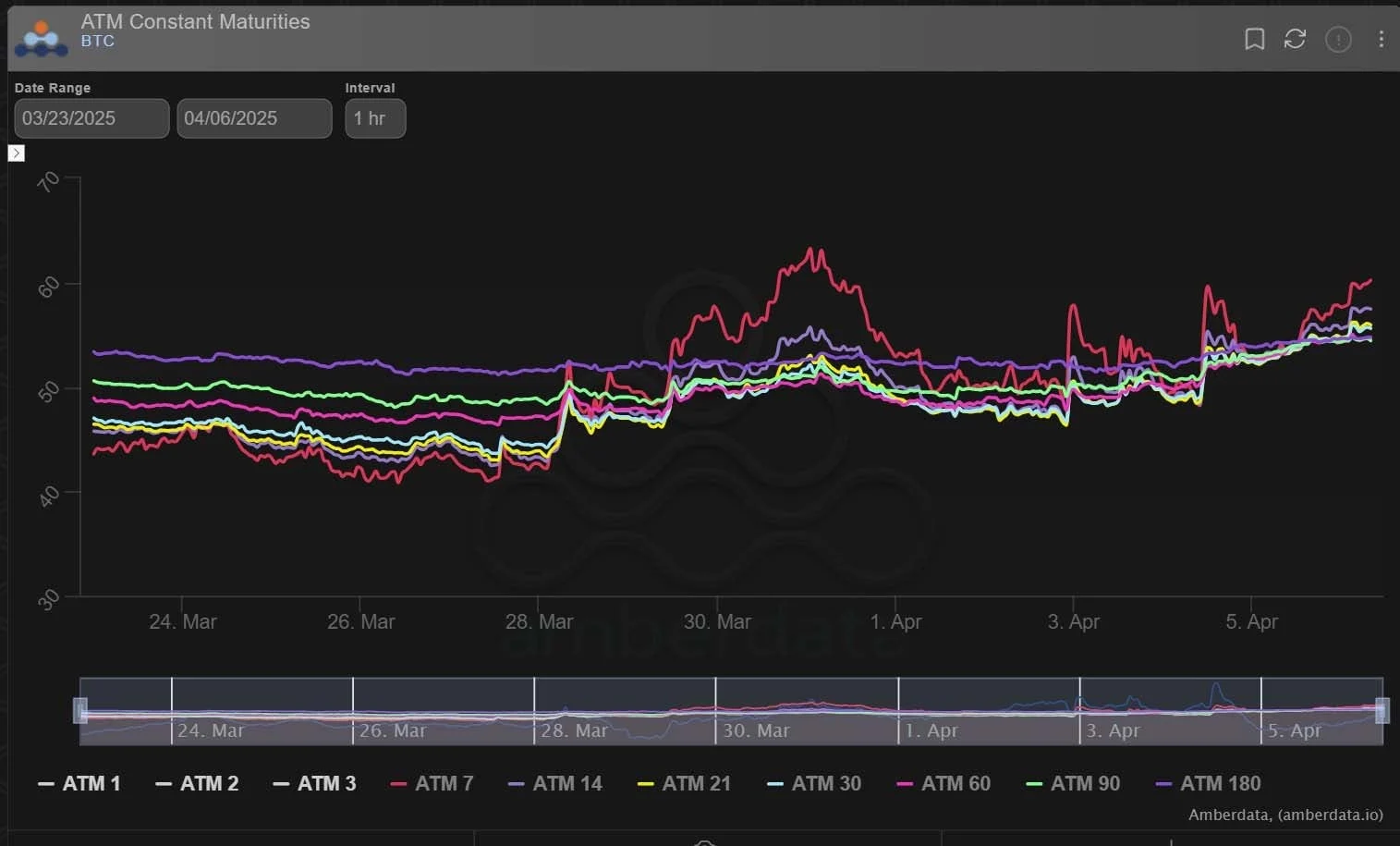Edit the start date 03/23/2025

(x=91, y=118)
